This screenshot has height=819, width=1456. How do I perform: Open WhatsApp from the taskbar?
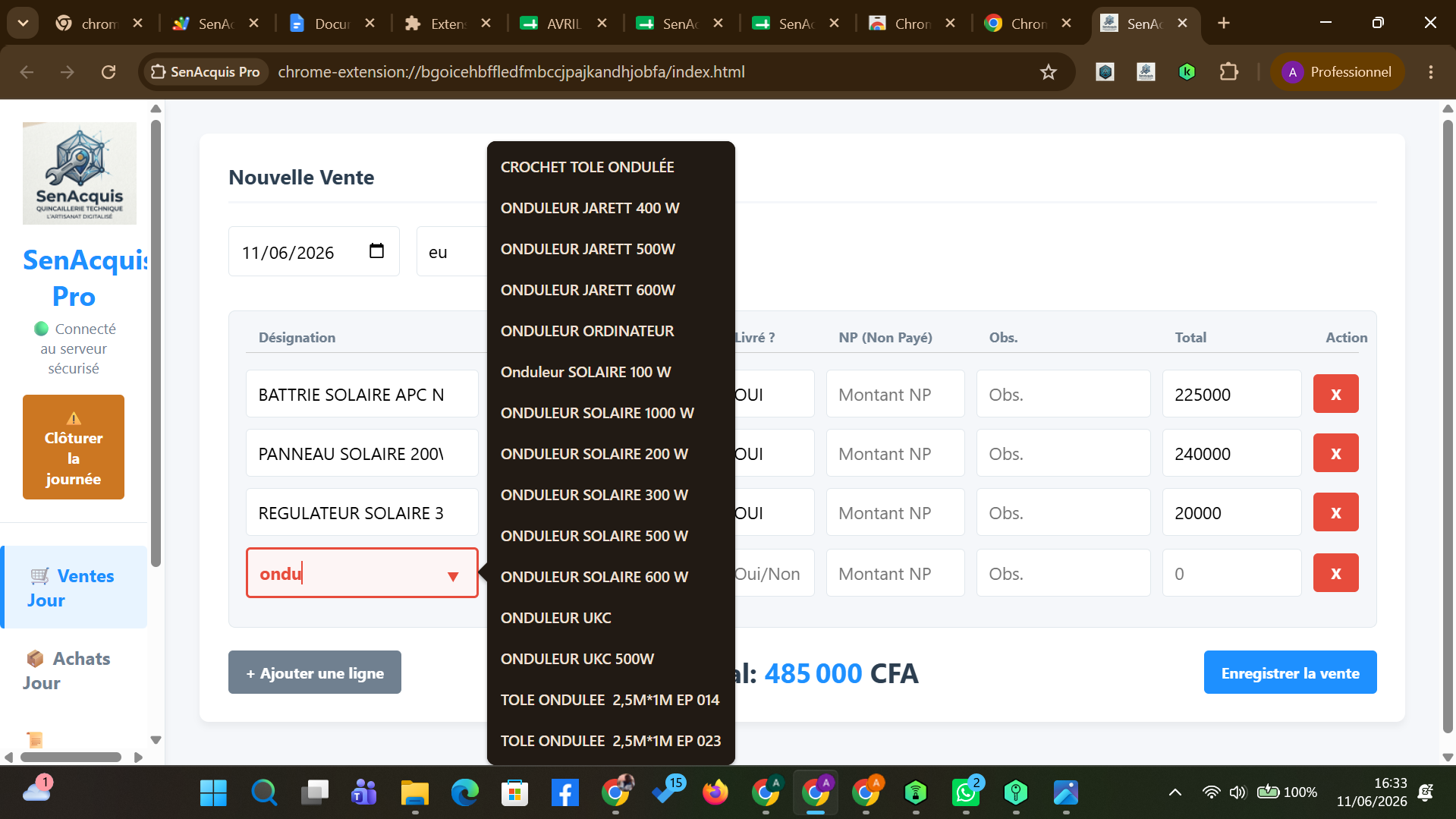pos(966,792)
